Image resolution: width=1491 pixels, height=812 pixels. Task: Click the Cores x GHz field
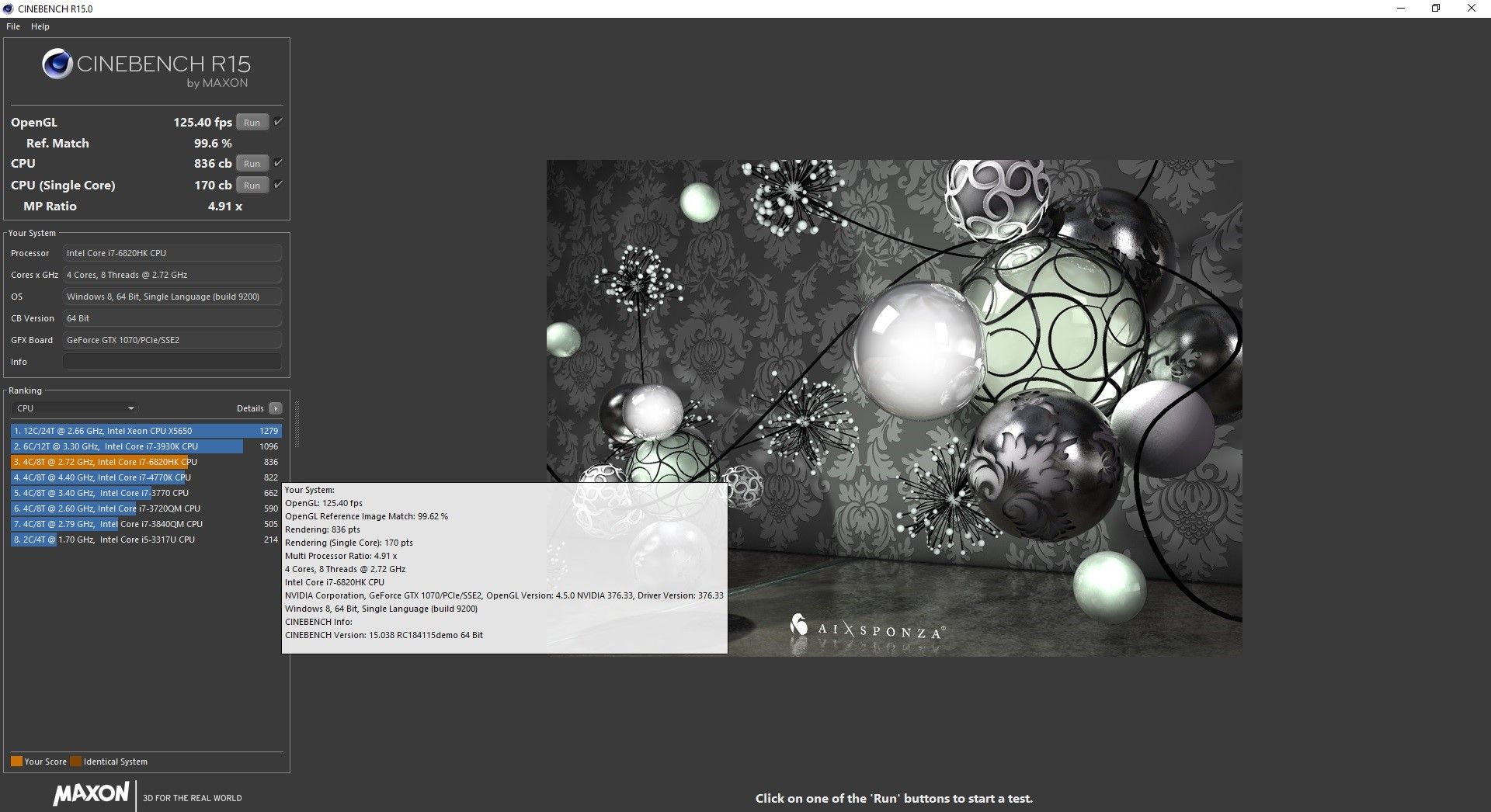click(x=172, y=275)
